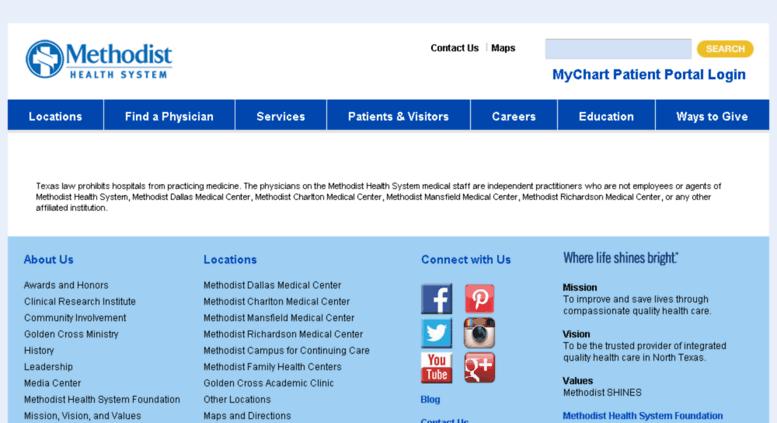The image size is (777, 423).
Task: Open the Maps and Directions link
Action: [x=247, y=416]
